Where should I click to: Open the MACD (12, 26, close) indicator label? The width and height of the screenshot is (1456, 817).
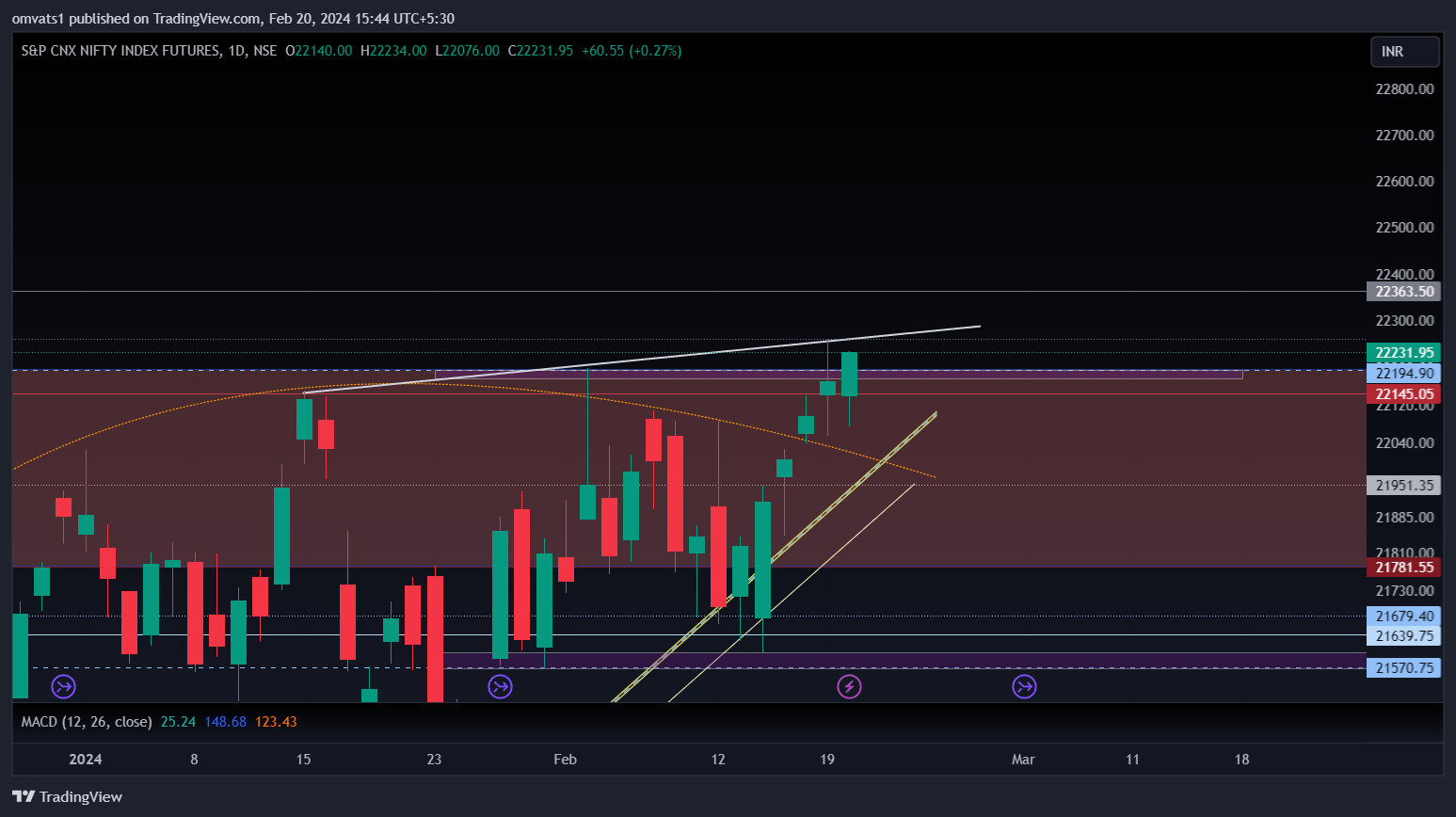tap(87, 722)
